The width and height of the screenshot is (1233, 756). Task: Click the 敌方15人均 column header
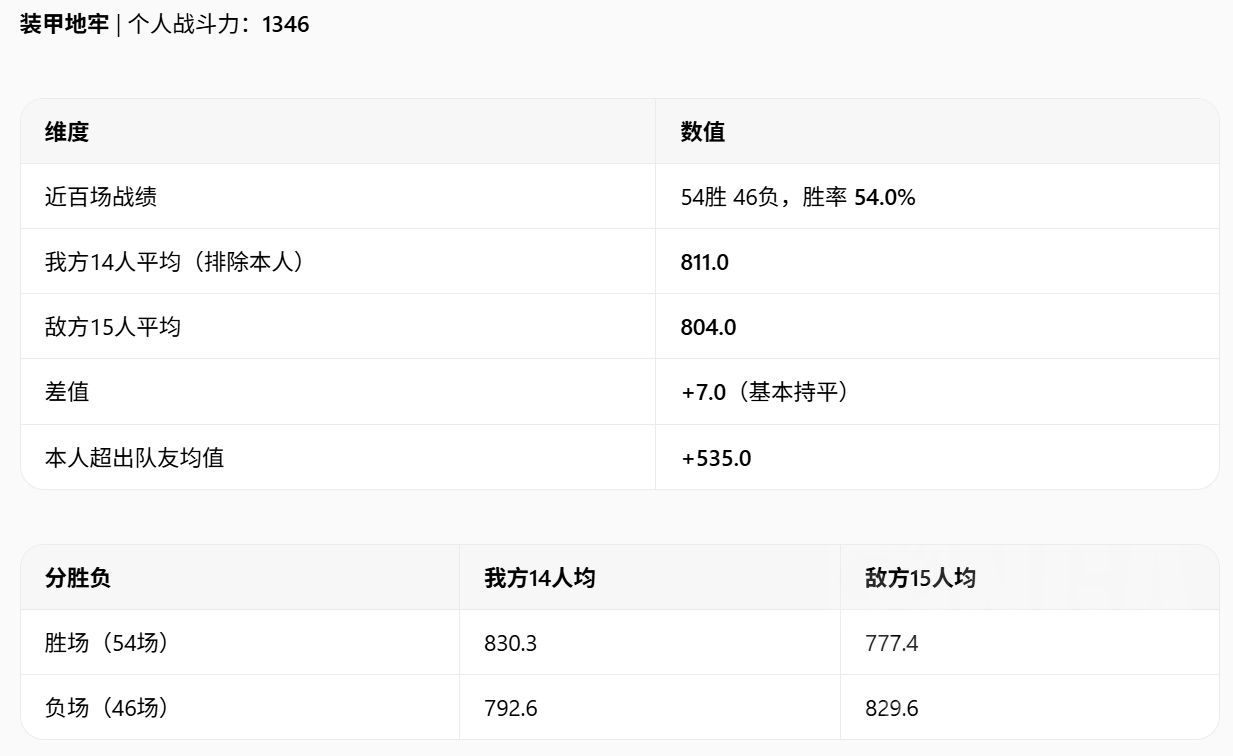pos(920,577)
